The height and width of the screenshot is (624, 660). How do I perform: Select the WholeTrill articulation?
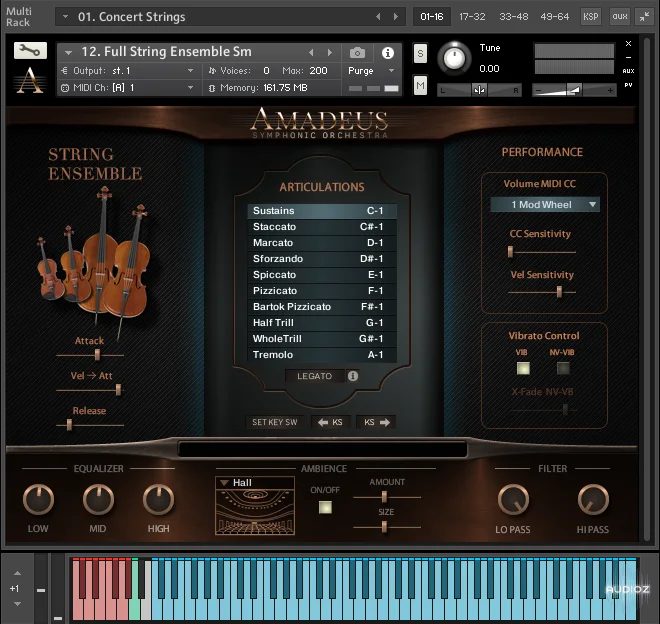322,339
